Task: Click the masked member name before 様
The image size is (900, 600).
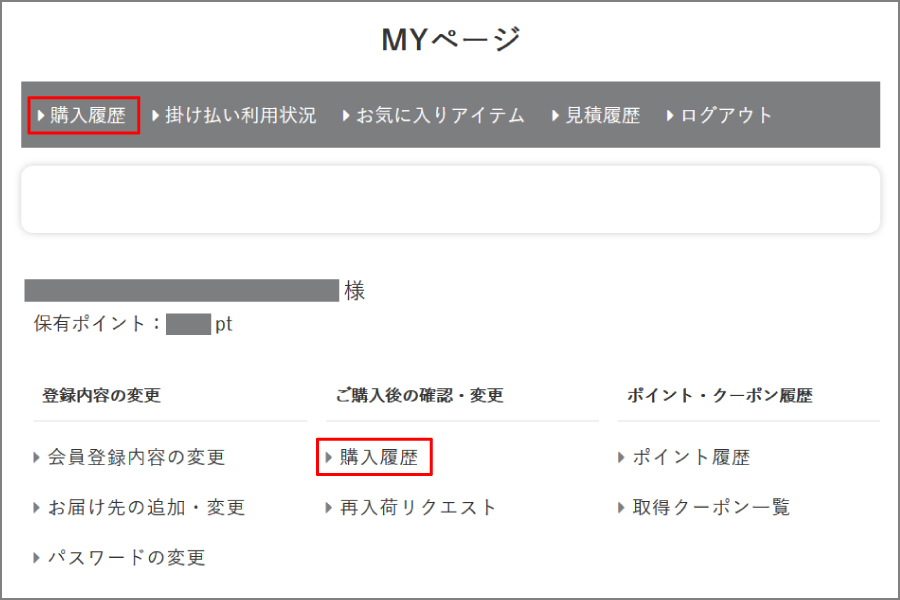Action: 182,291
